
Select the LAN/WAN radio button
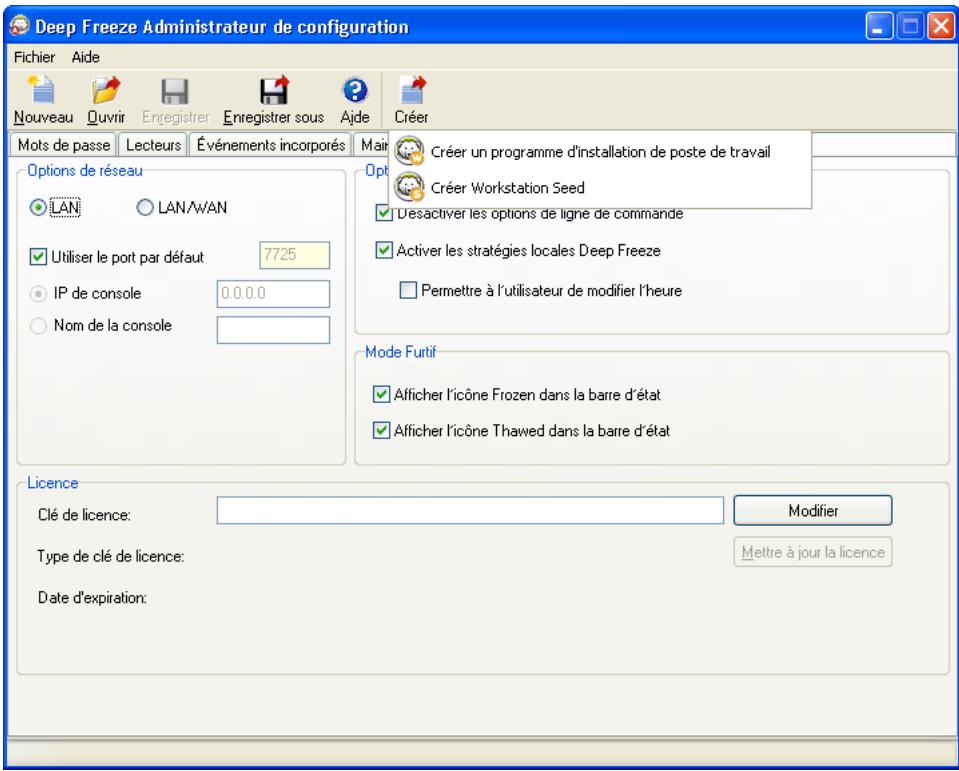[x=145, y=208]
